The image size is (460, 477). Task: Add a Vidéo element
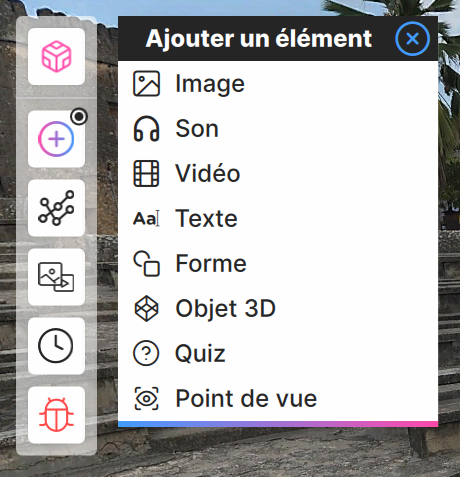tap(278, 174)
